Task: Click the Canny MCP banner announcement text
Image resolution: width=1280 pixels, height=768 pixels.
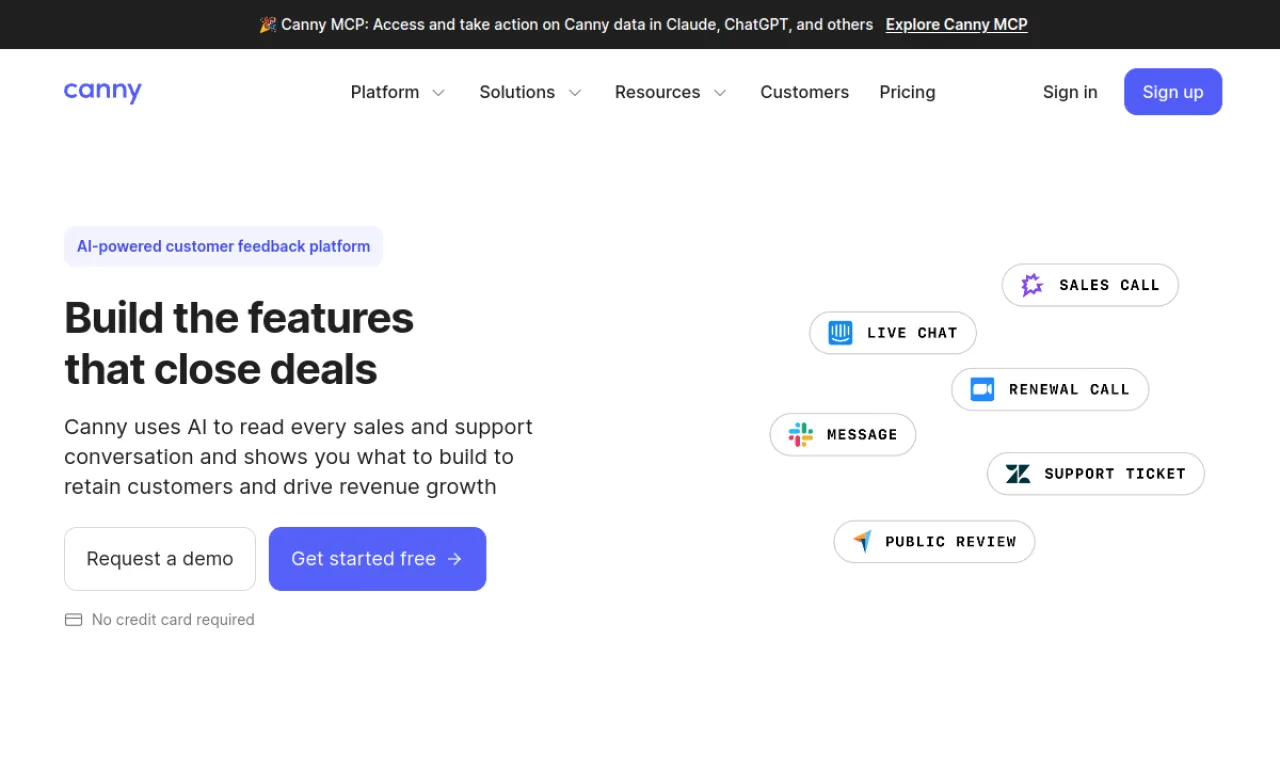Action: tap(577, 25)
